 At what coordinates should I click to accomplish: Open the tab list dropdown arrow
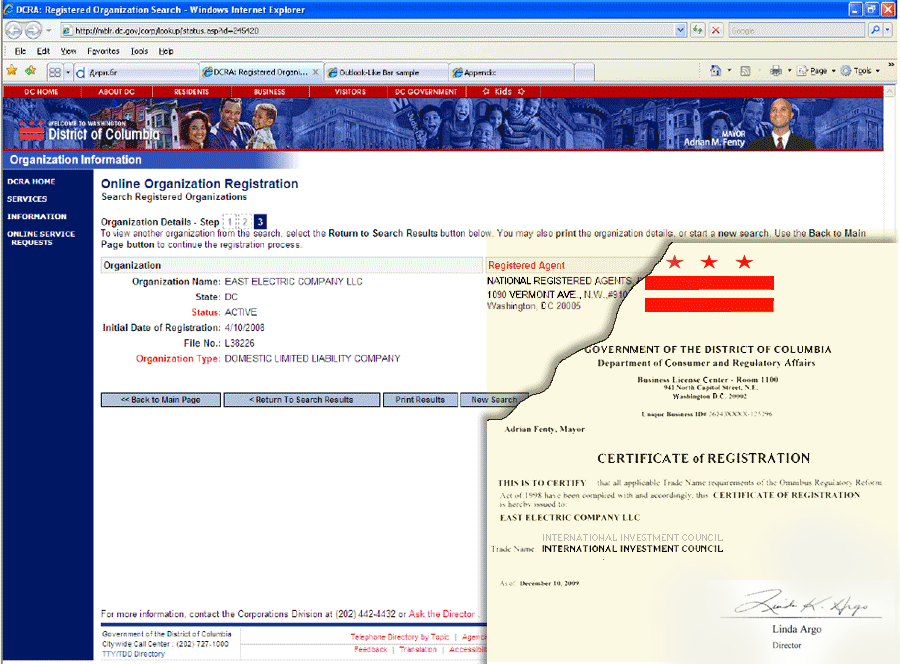click(68, 72)
